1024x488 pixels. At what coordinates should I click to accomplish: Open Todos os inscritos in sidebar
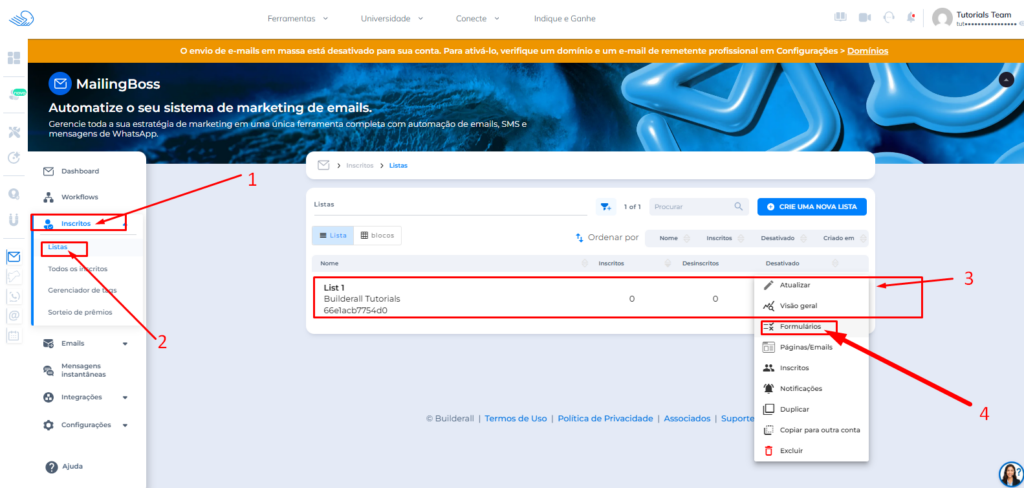[x=78, y=269]
